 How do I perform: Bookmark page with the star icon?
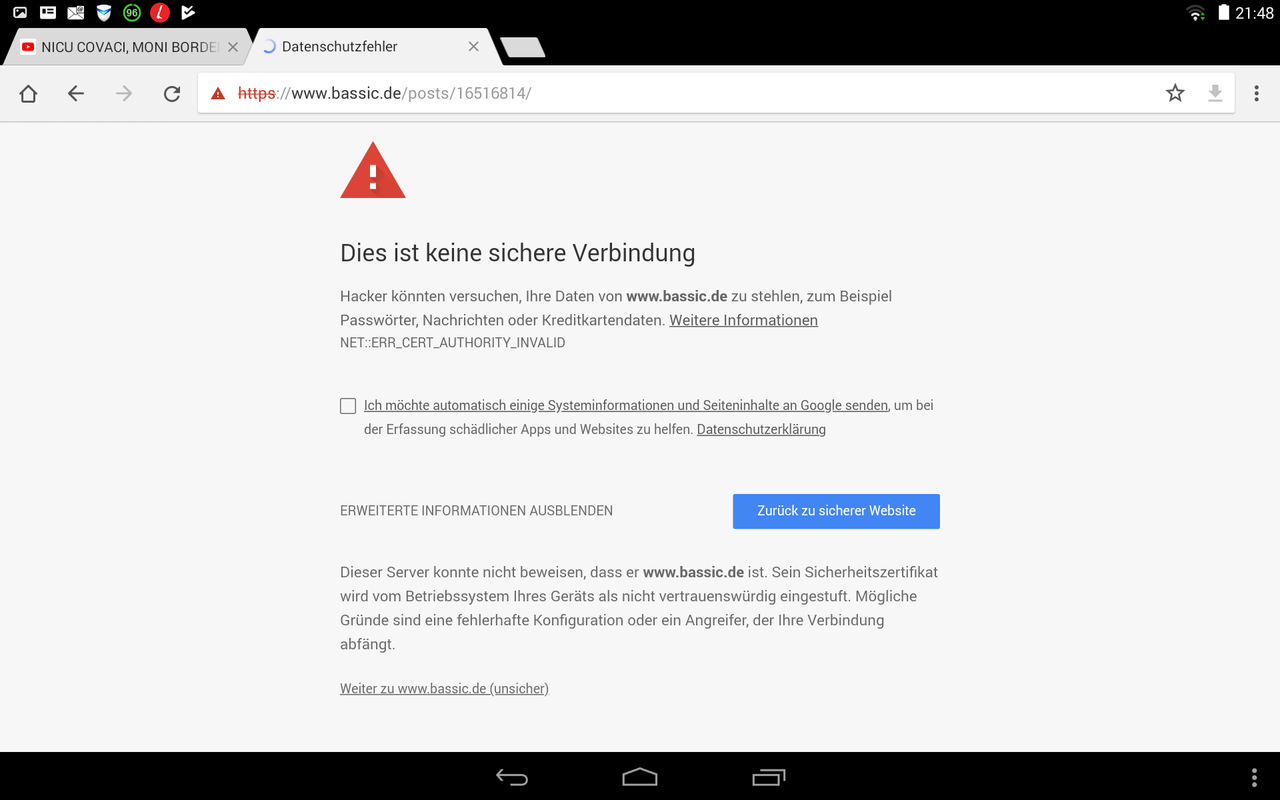pyautogui.click(x=1175, y=93)
